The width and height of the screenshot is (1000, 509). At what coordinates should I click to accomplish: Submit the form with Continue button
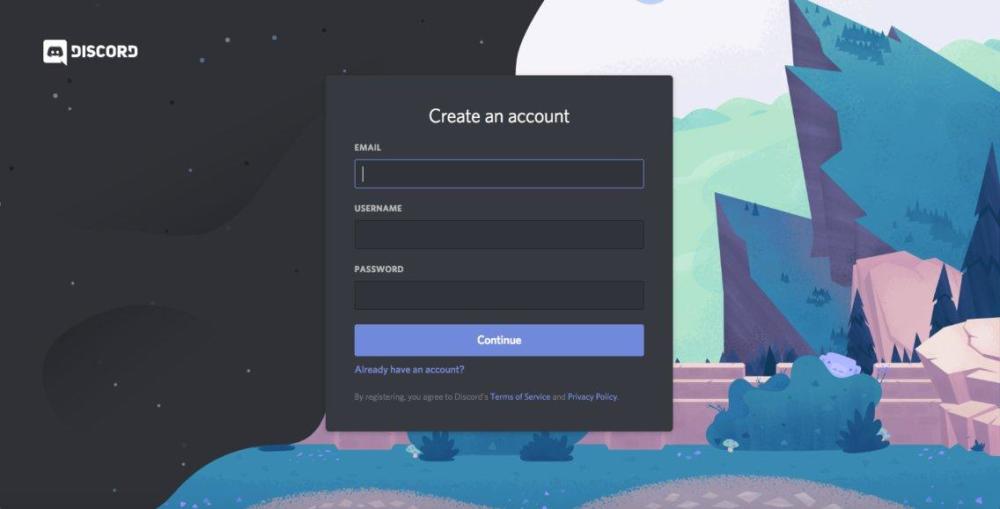click(x=499, y=340)
